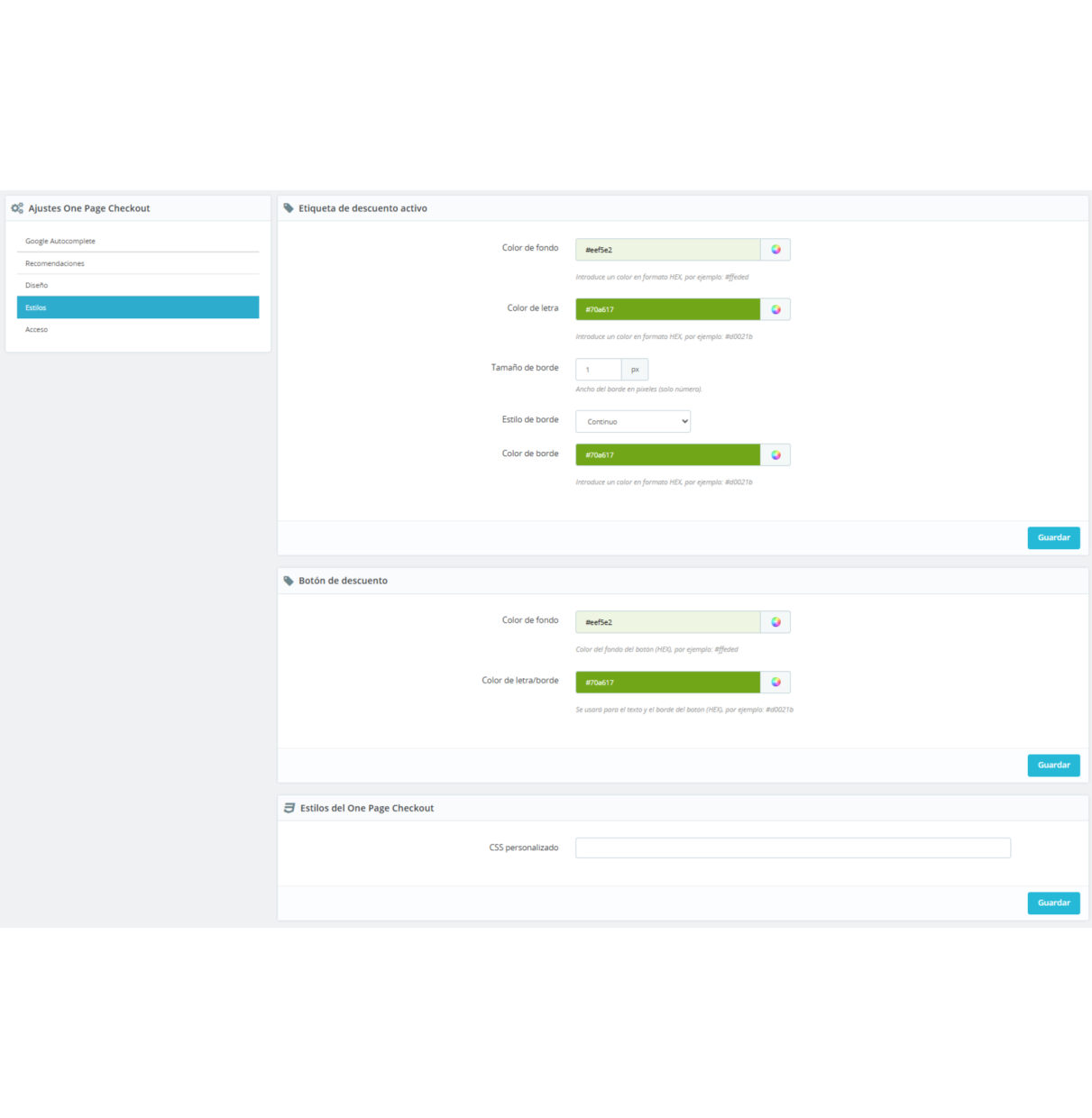Click the tag icon on Etiqueta de descuento activo header
The width and height of the screenshot is (1092, 1118).
289,206
